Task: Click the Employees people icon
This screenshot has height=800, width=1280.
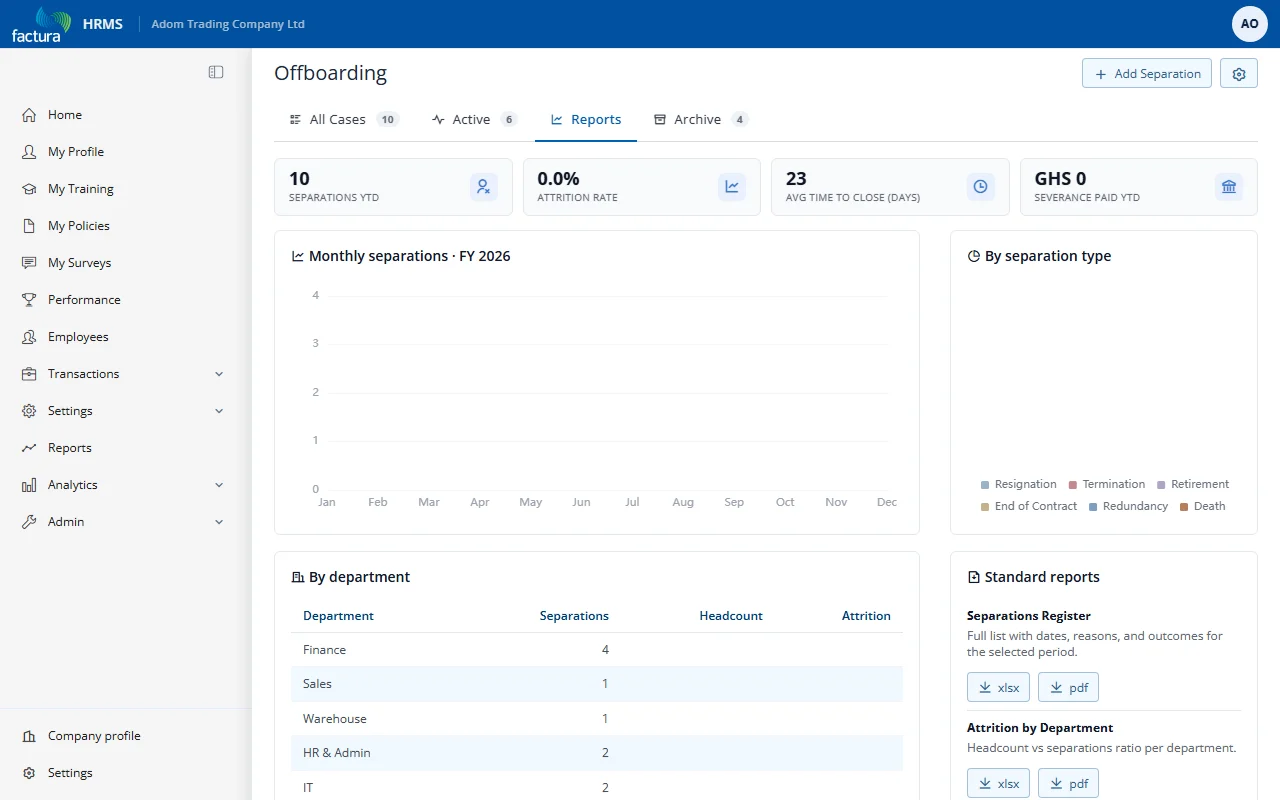Action: click(x=29, y=337)
